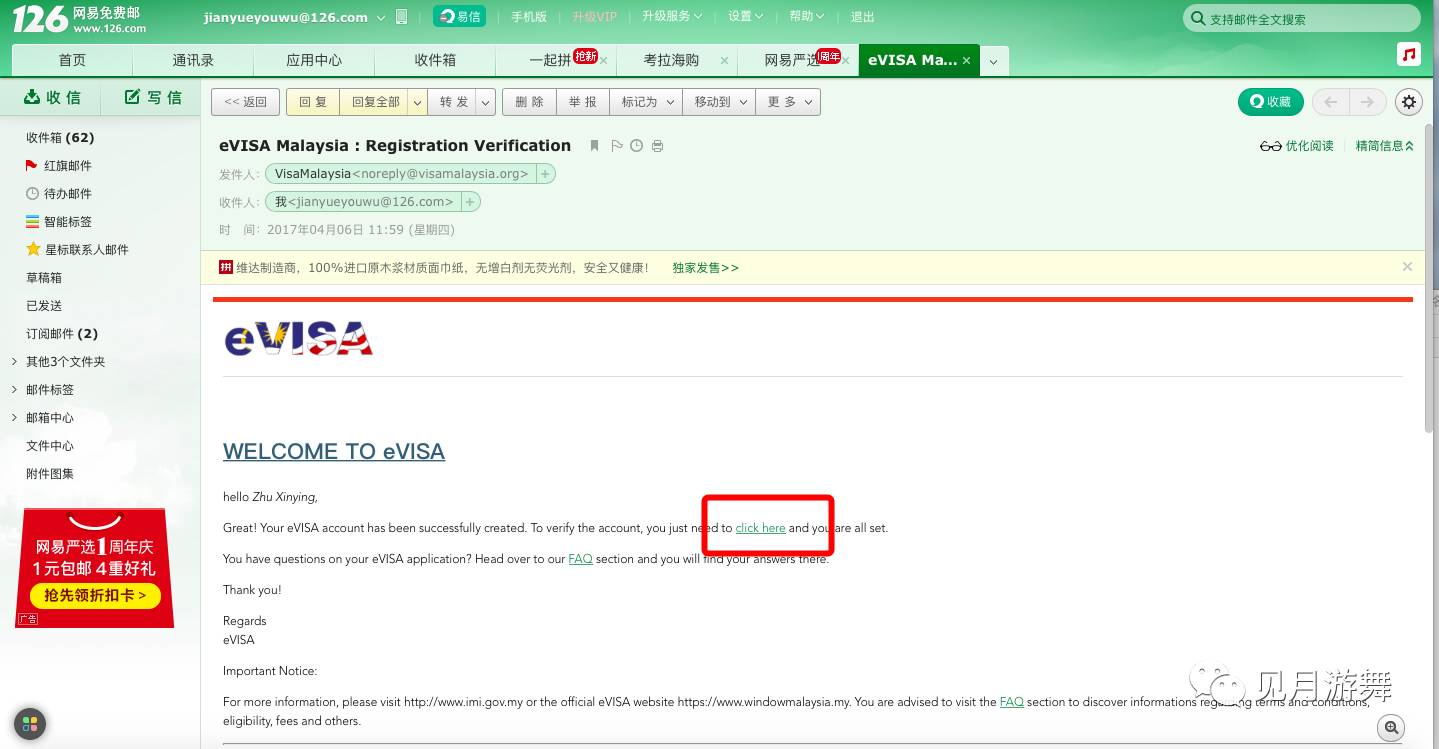Open the 独家发售>> ad link

(x=705, y=268)
